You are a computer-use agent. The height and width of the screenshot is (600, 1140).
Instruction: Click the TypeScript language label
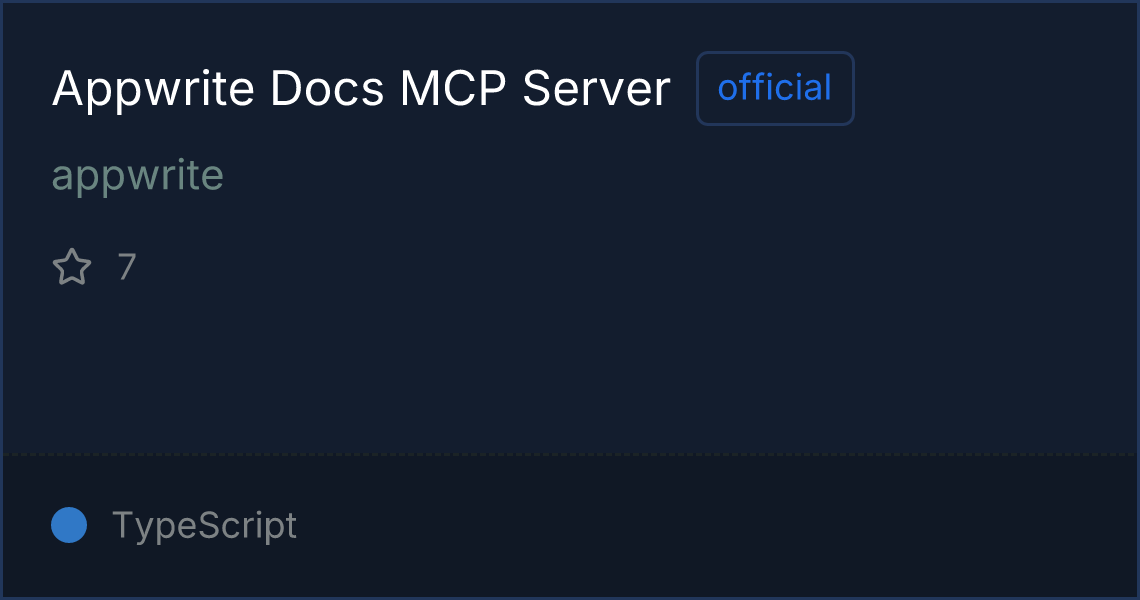point(204,525)
